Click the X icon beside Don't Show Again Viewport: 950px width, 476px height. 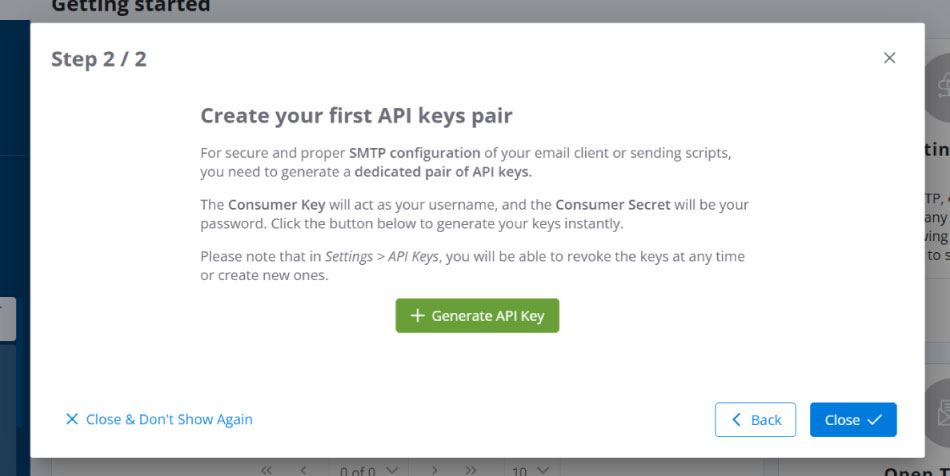pos(71,419)
